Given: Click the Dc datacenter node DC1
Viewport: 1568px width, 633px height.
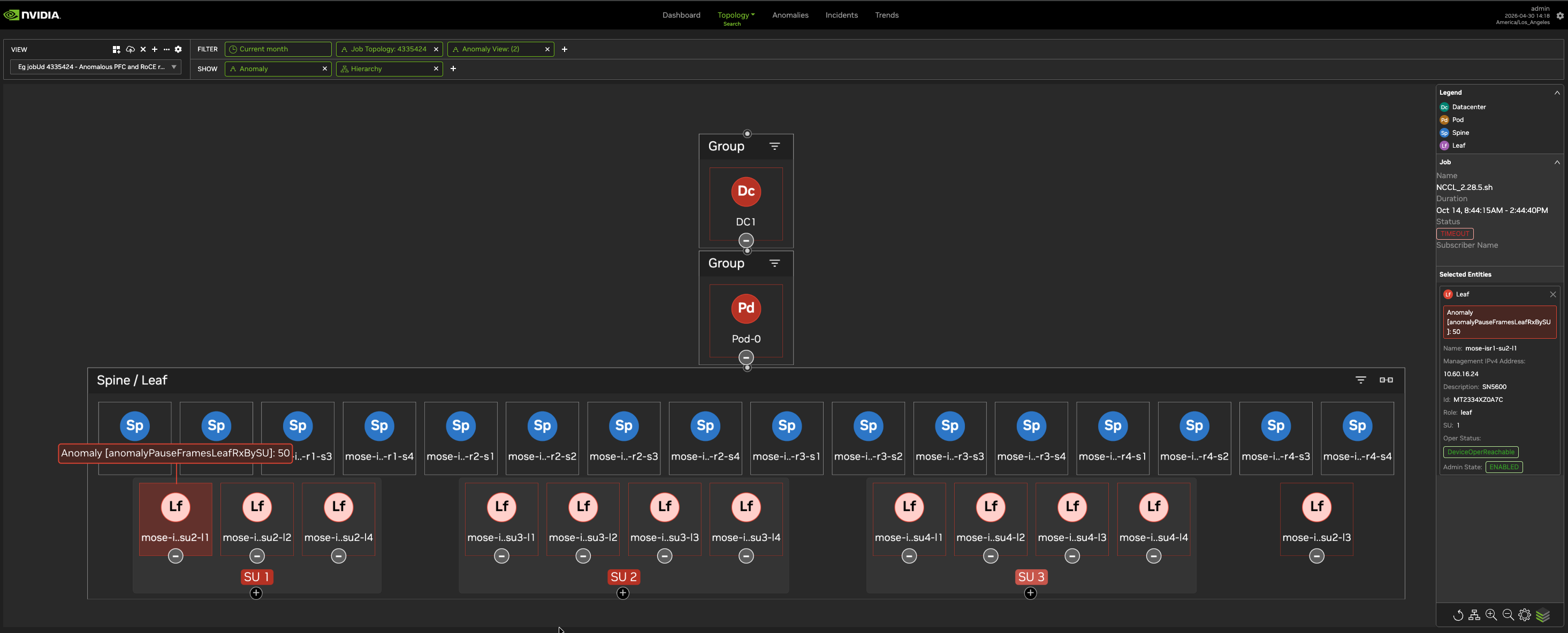Looking at the screenshot, I should (x=745, y=191).
